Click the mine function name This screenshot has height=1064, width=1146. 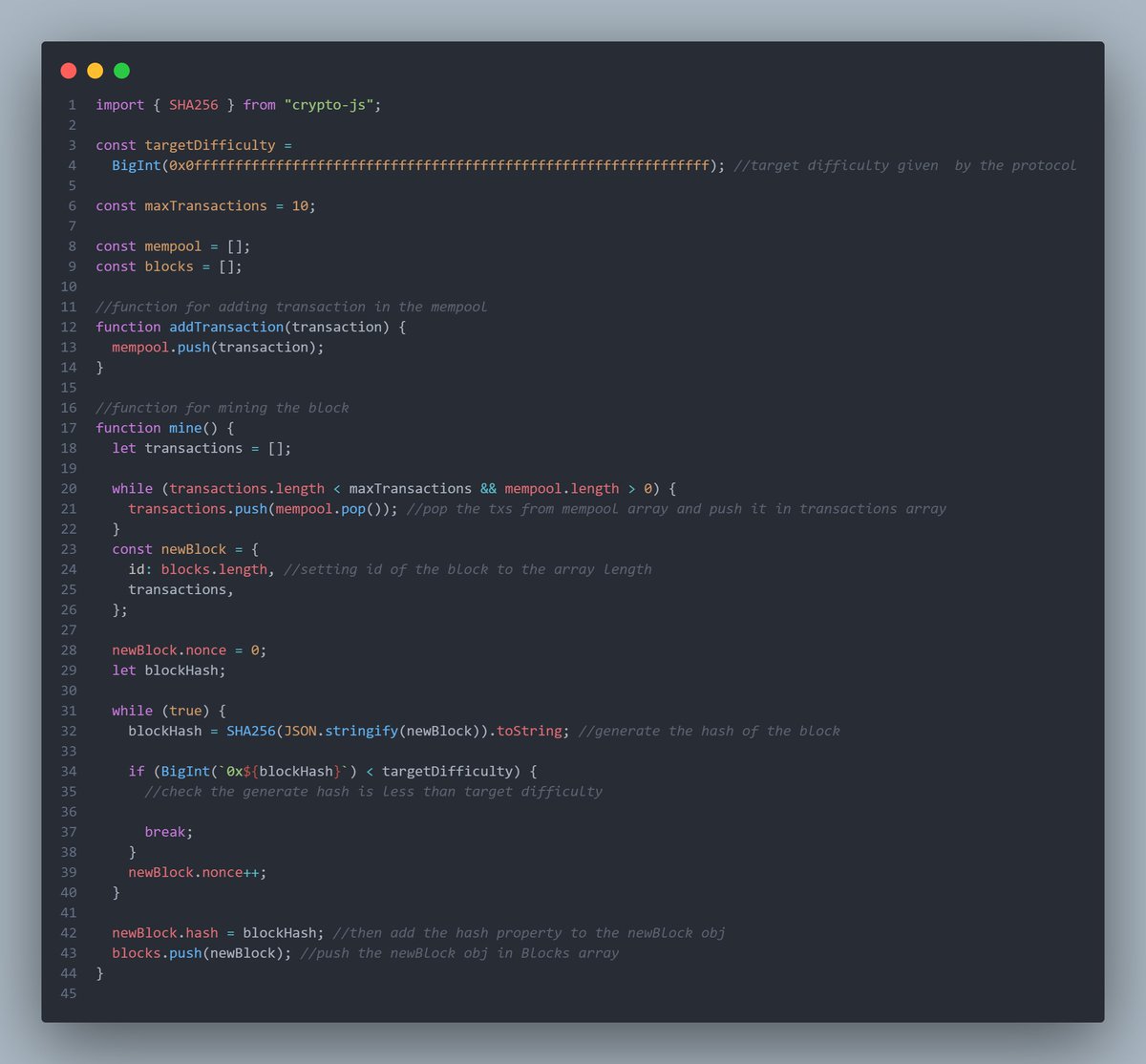tap(185, 428)
